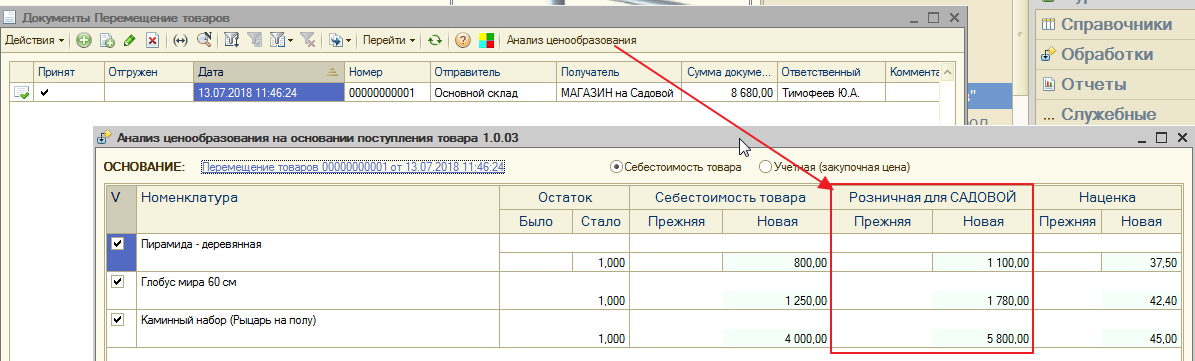
Task: Click Анализ ценообразования toolbar button
Action: pos(571,40)
